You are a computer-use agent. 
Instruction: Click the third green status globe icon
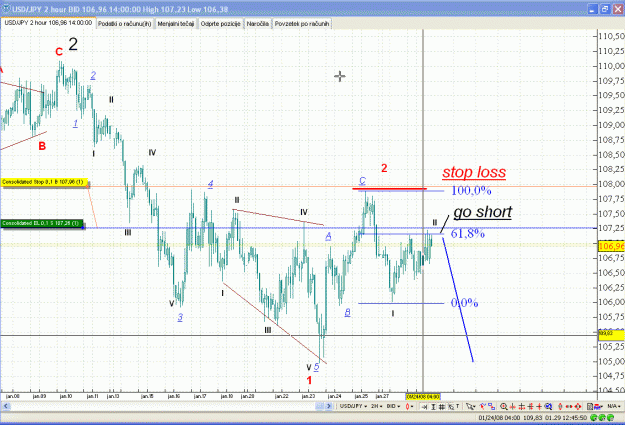tap(610, 417)
